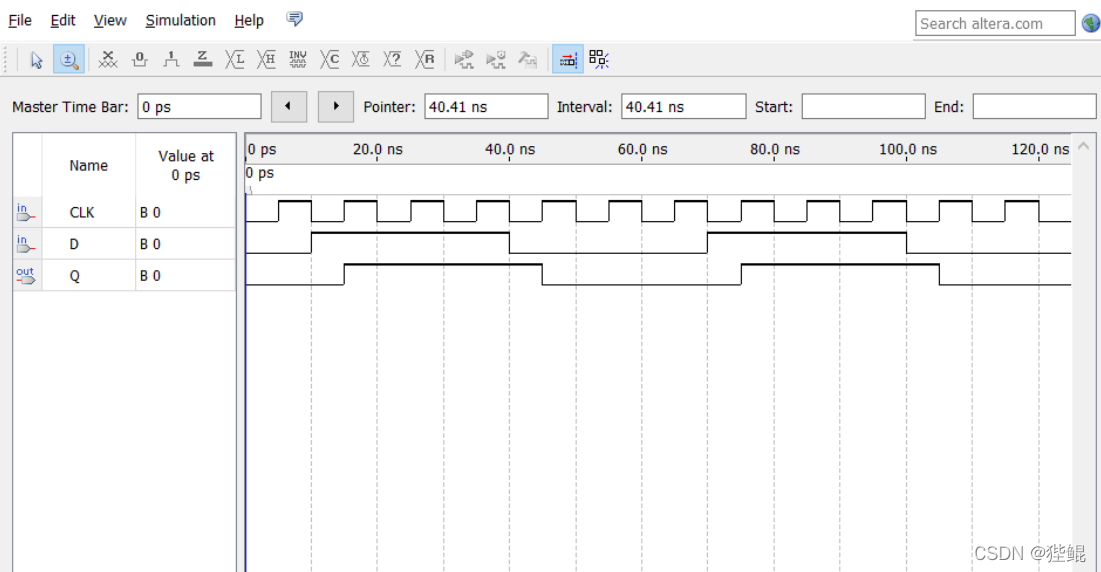Open the Simulation menu

pyautogui.click(x=180, y=20)
